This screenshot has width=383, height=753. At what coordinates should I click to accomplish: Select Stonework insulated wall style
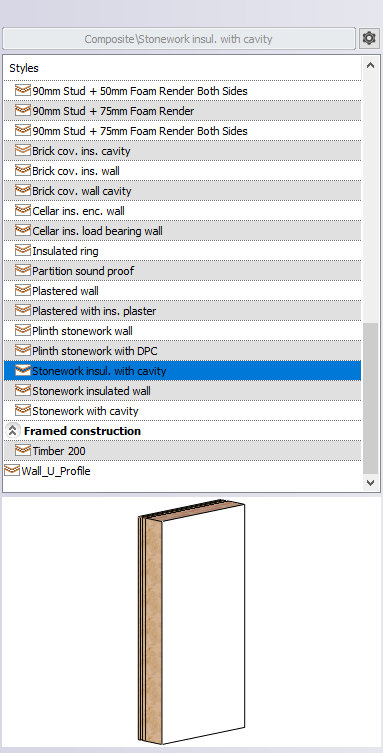coord(182,391)
